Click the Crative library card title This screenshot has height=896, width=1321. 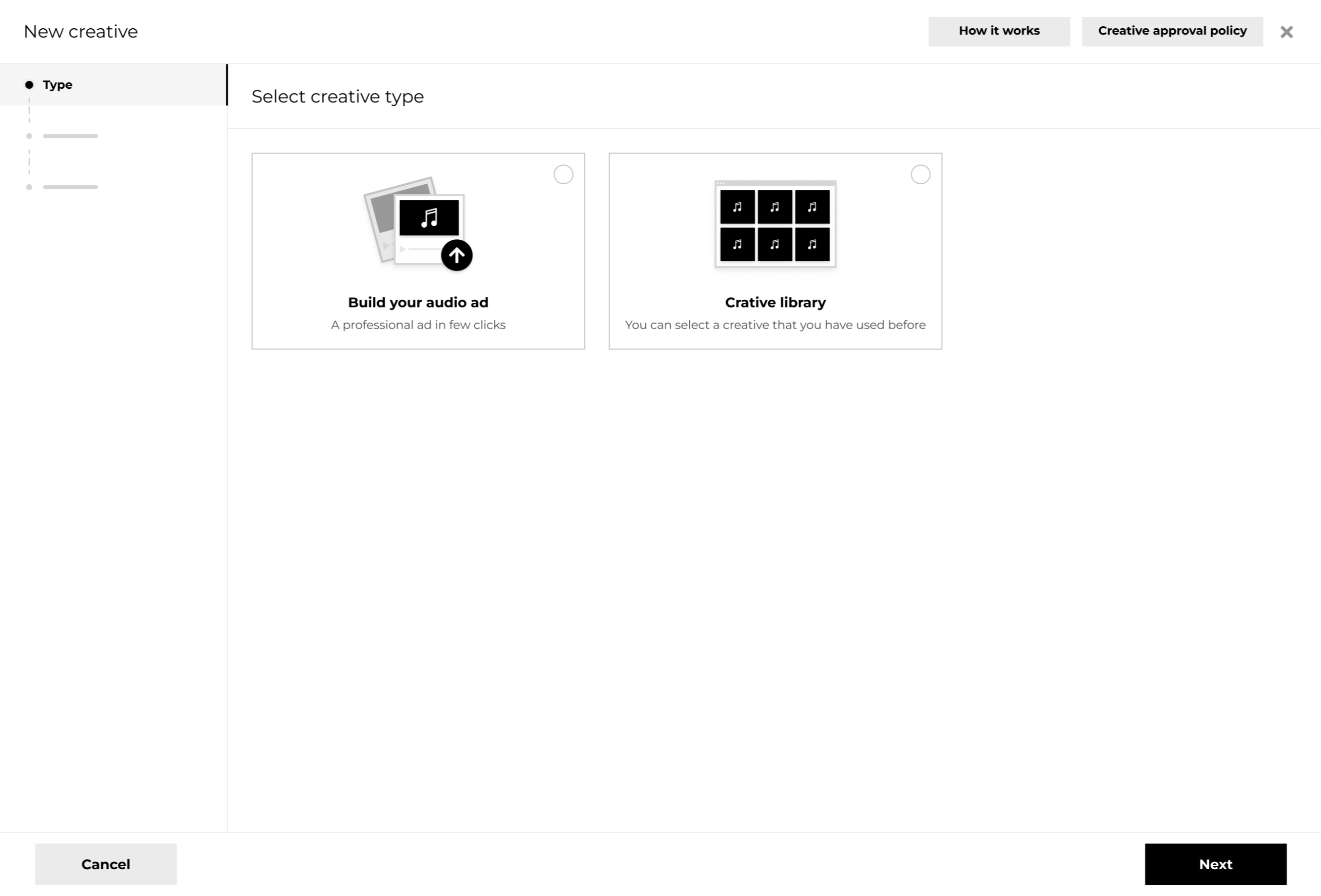pos(776,302)
